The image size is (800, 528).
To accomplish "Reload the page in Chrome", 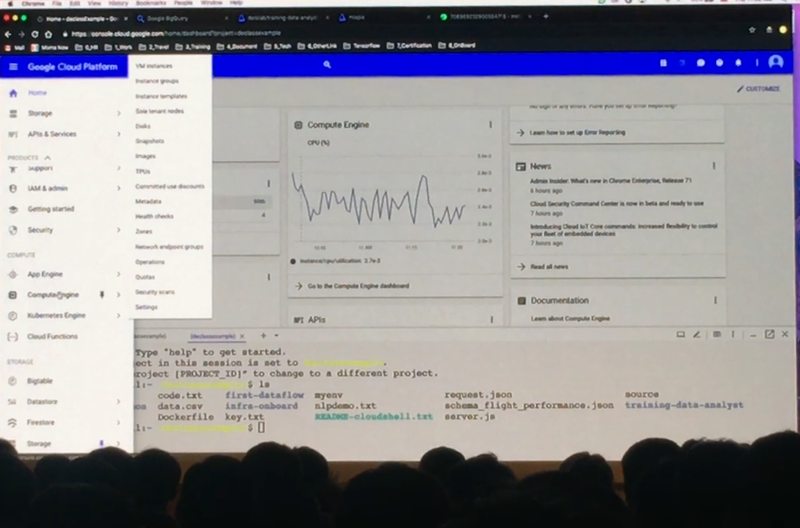I will [35, 34].
